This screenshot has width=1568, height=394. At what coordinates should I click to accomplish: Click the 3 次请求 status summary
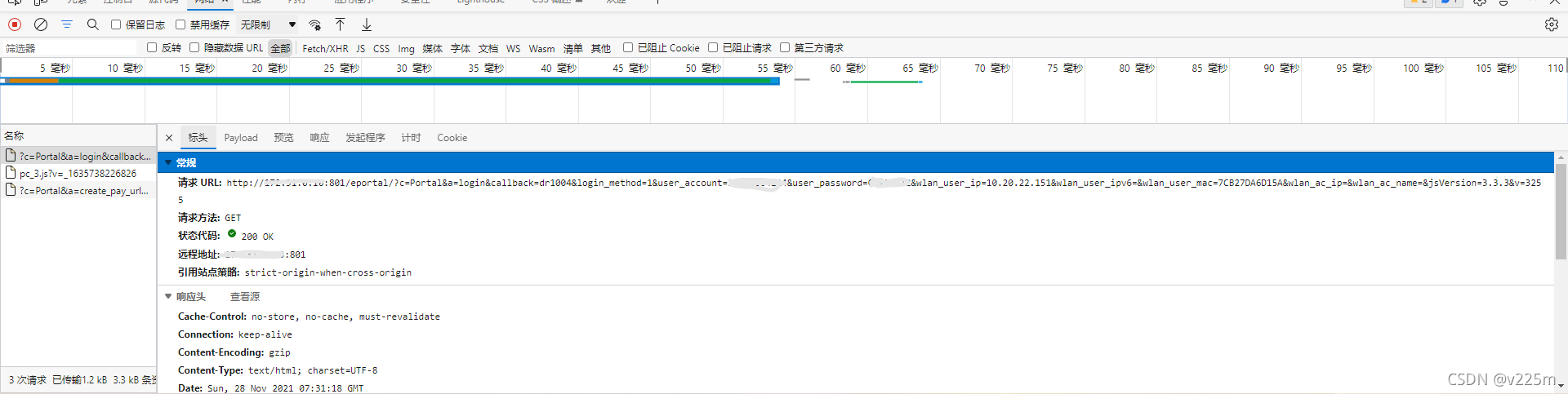(x=28, y=379)
